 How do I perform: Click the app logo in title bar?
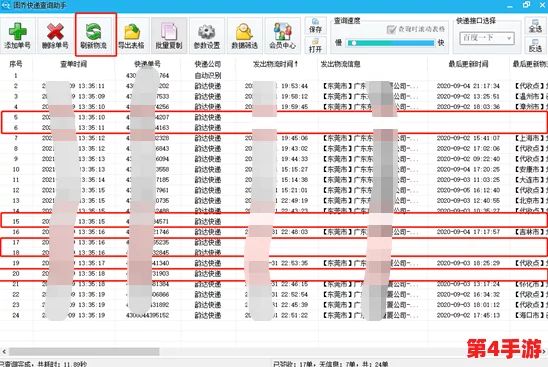click(5, 5)
